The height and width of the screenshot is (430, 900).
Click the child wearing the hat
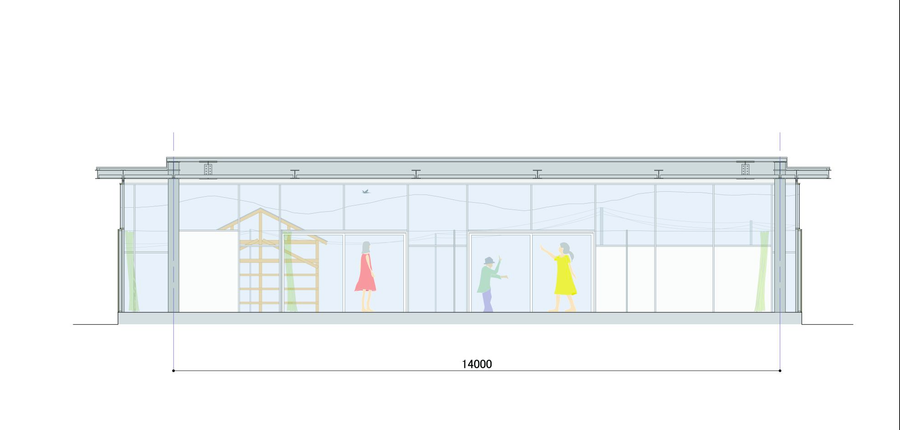click(487, 283)
